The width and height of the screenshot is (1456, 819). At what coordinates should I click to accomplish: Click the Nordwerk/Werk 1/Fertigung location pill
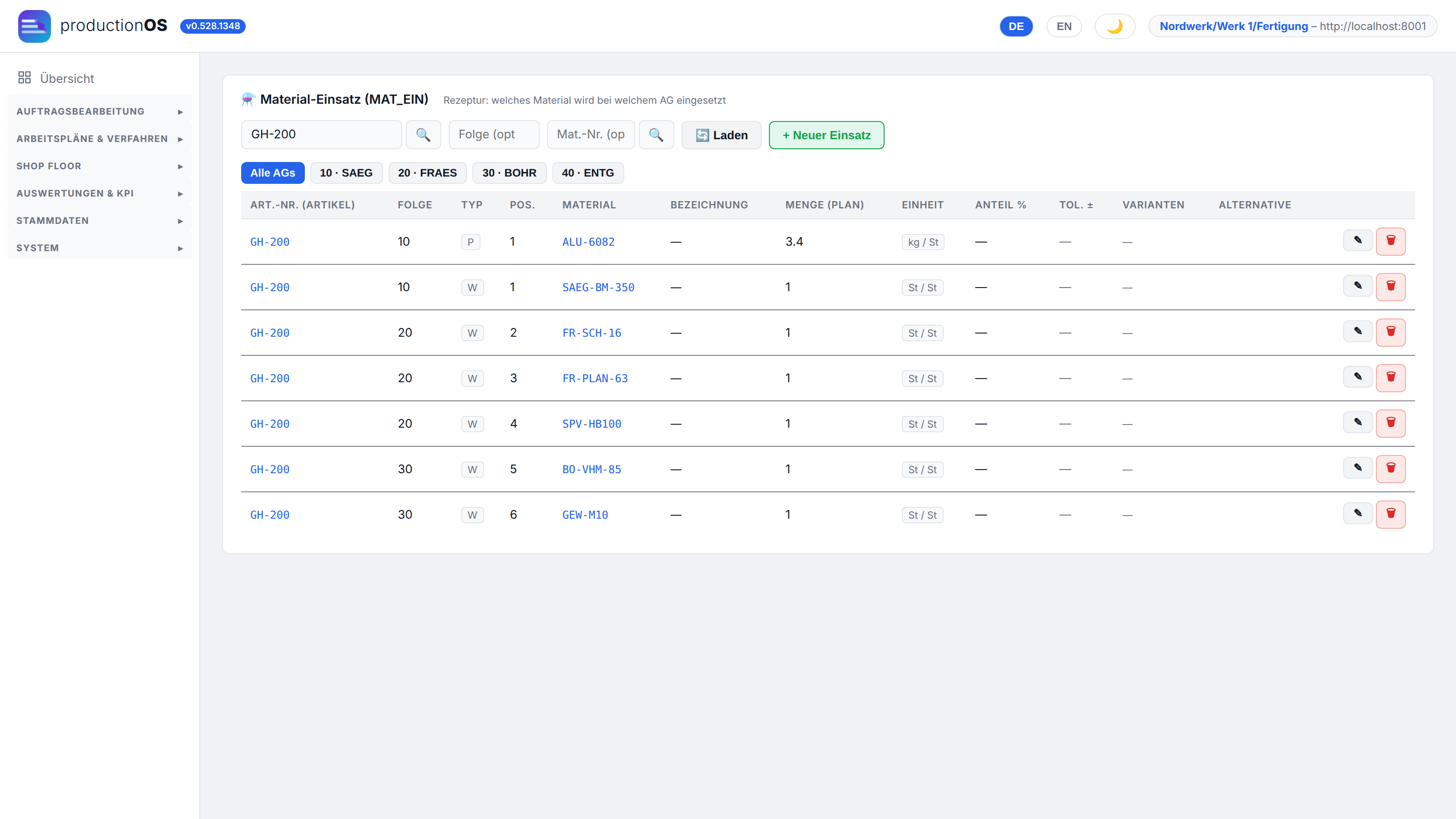[1293, 26]
